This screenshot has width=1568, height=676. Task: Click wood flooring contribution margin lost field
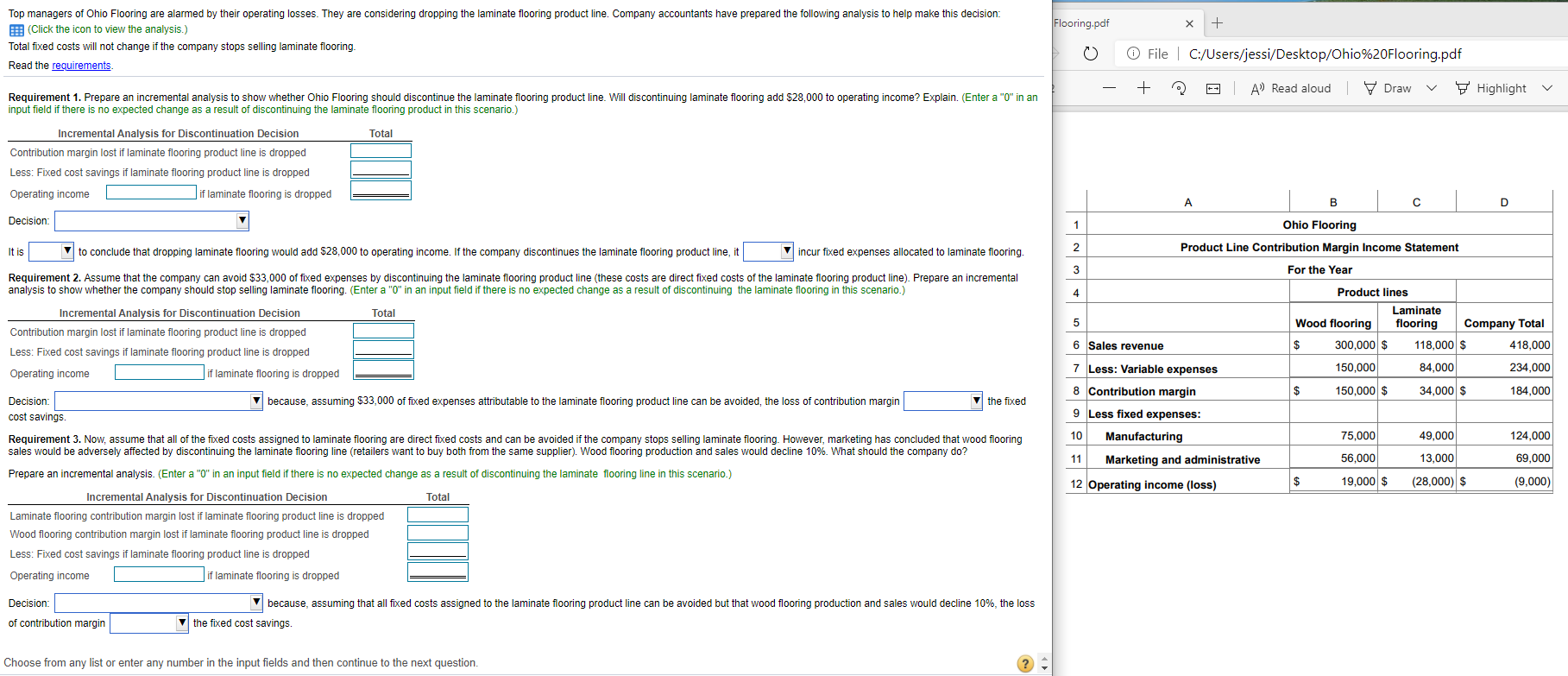tap(438, 533)
